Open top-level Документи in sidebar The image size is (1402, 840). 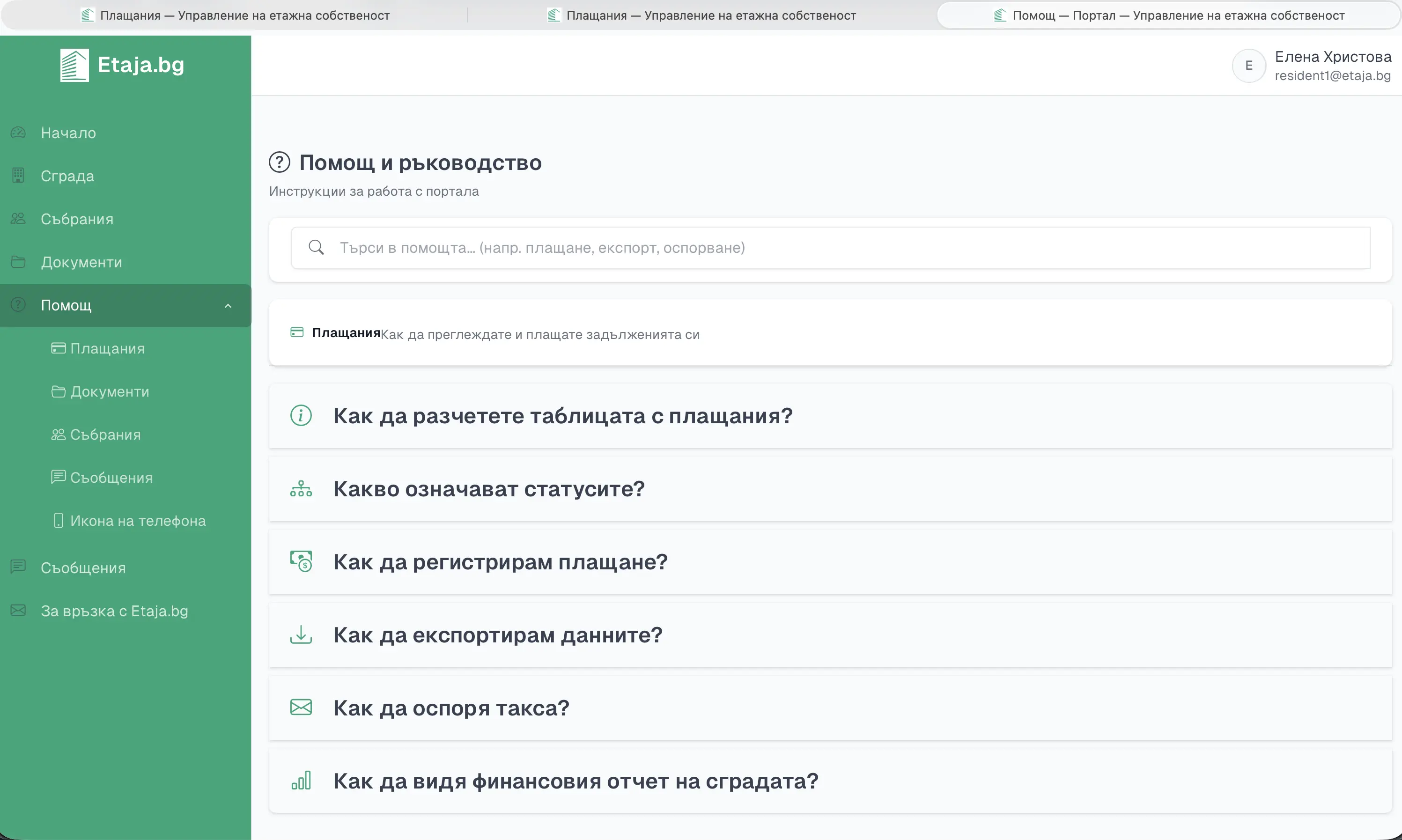click(125, 262)
